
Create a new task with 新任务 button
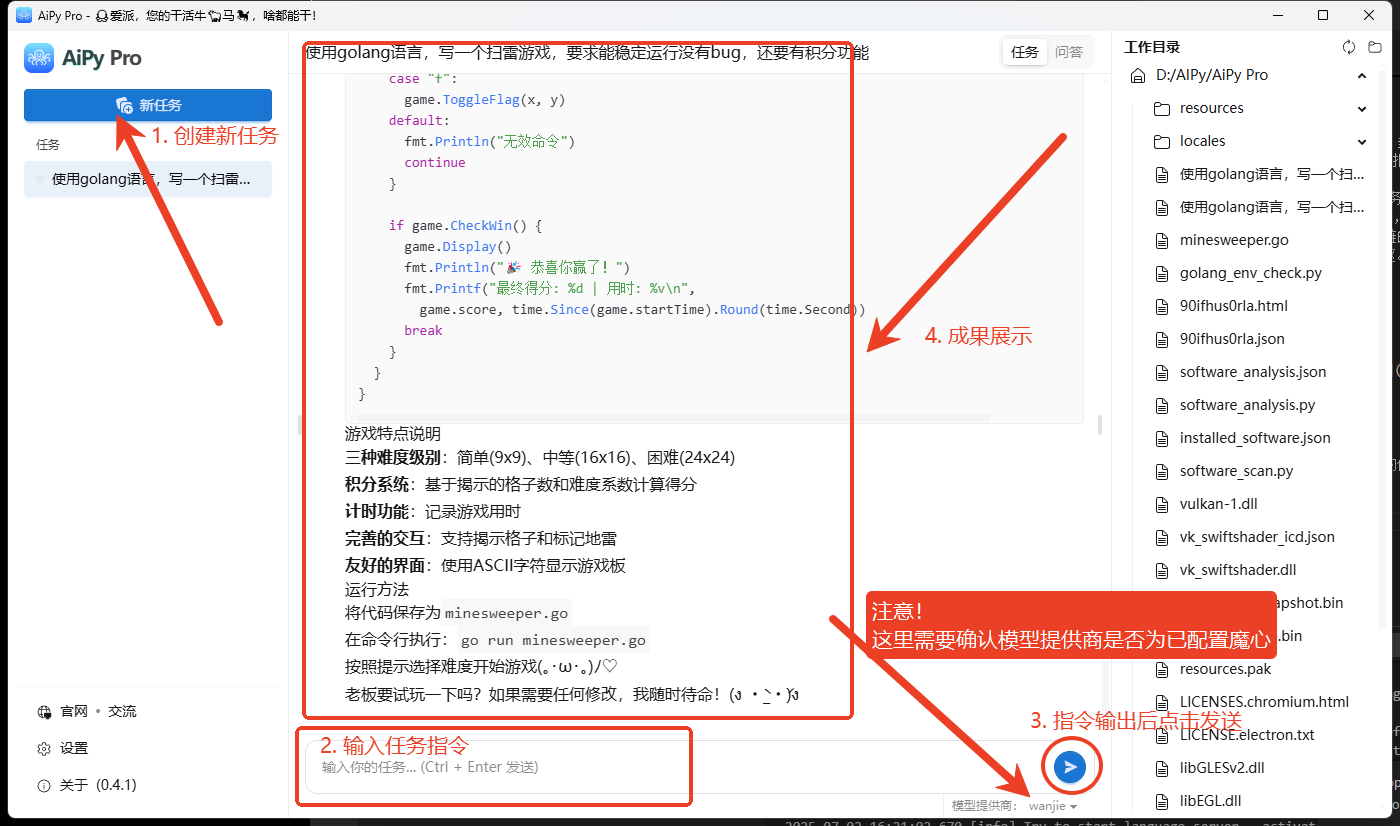pyautogui.click(x=148, y=105)
